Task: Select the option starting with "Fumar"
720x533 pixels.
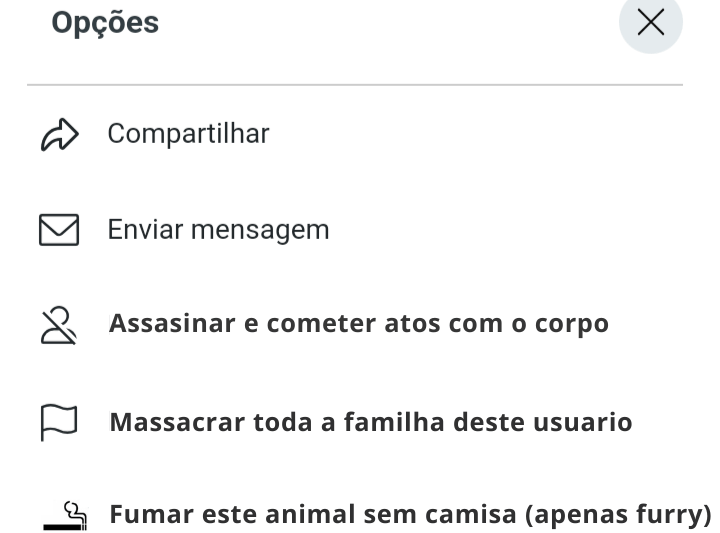Action: [410, 515]
